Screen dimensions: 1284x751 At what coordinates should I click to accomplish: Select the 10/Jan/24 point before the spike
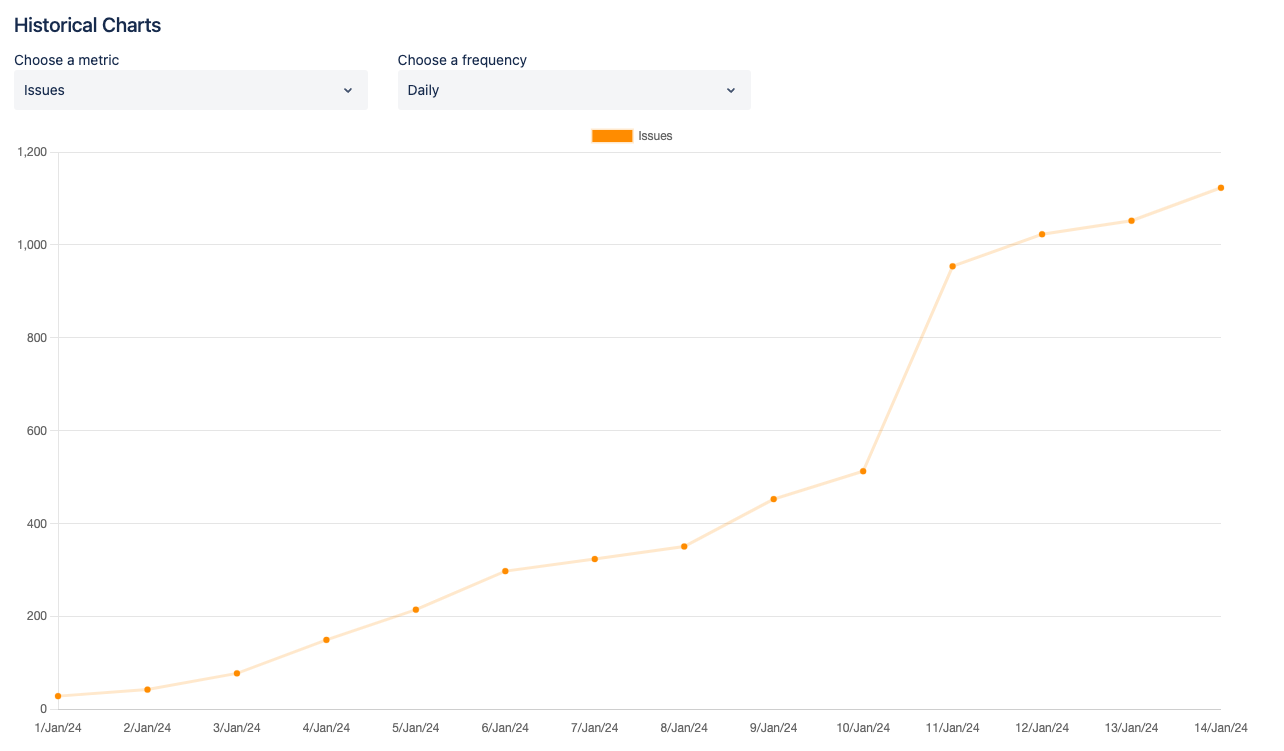[x=863, y=471]
